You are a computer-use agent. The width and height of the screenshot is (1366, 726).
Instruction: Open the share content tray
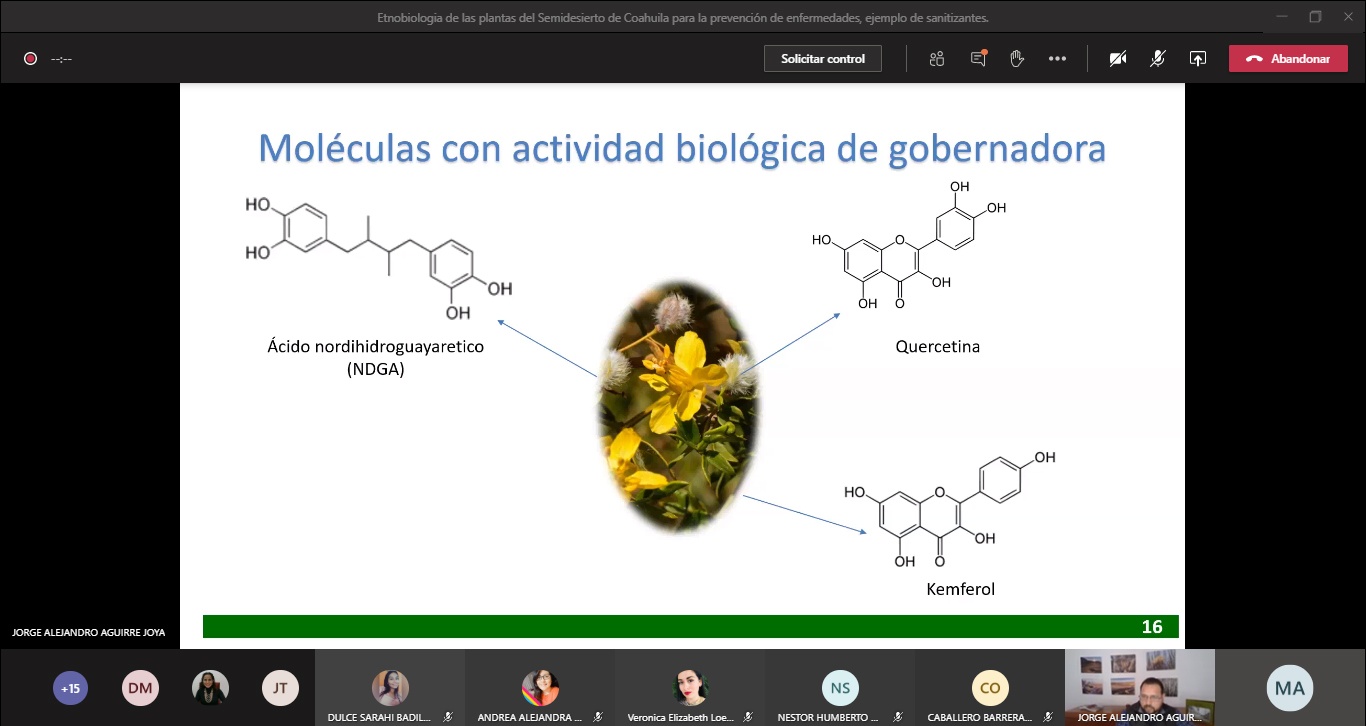point(1197,59)
